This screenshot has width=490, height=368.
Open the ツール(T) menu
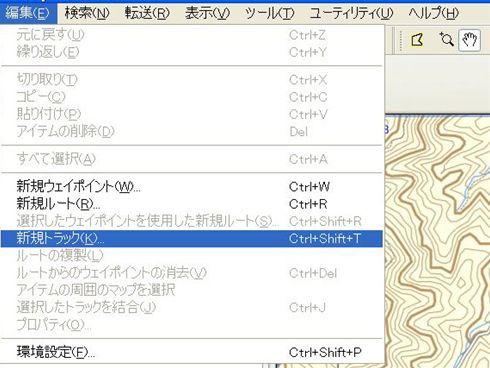[269, 13]
